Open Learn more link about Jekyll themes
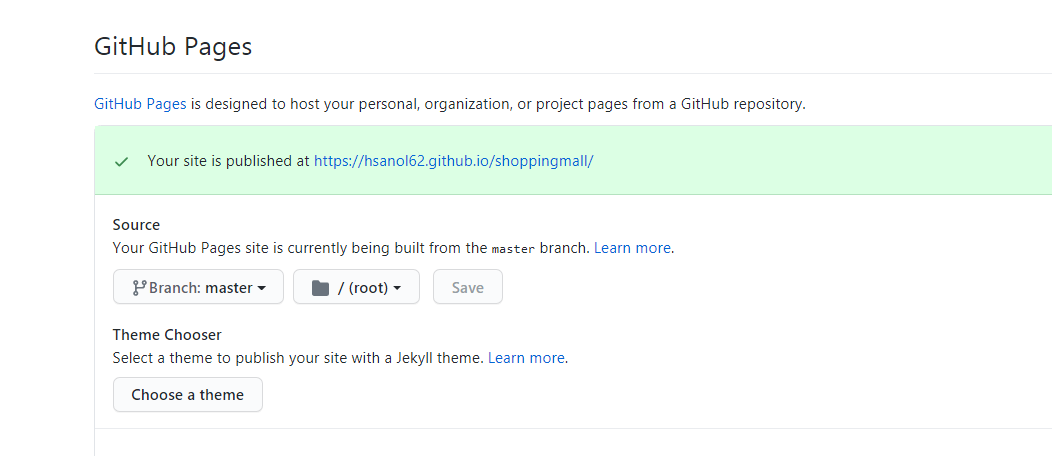Viewport: 1052px width, 456px height. point(526,358)
